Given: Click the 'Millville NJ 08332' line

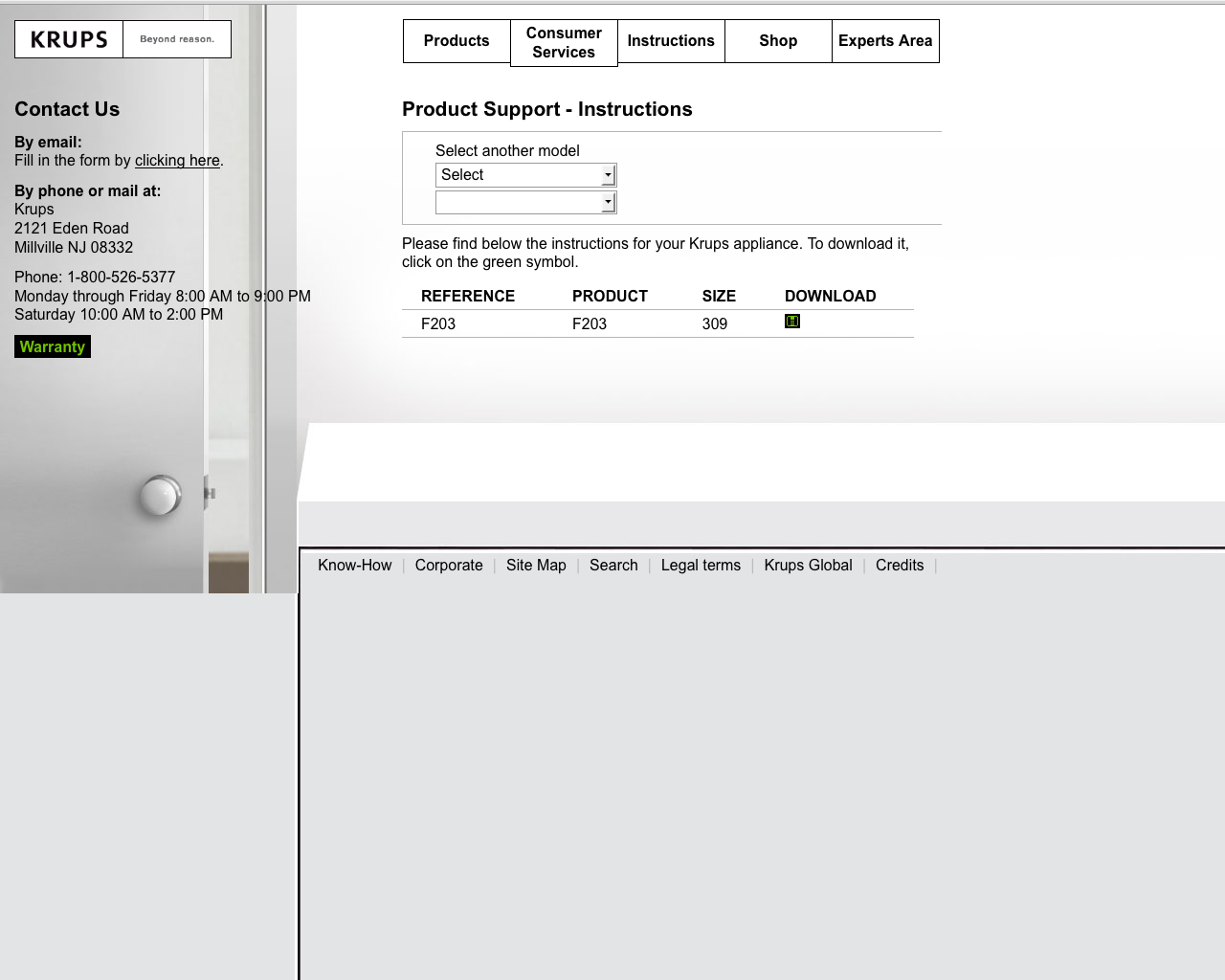Looking at the screenshot, I should click(x=74, y=248).
